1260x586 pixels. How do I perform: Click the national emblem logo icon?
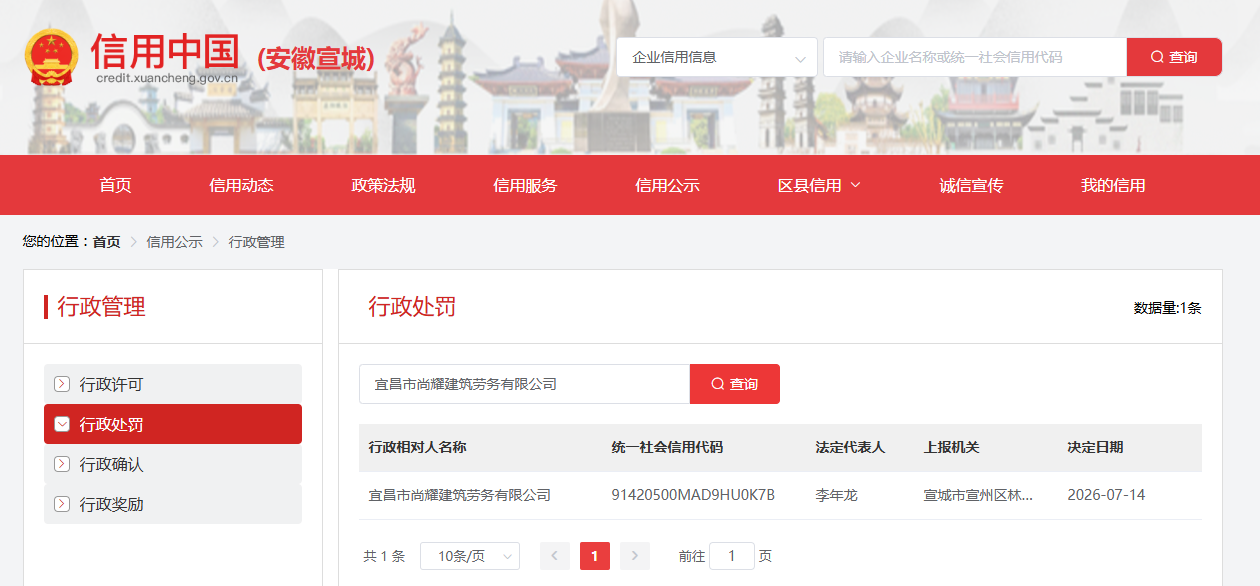(x=51, y=57)
